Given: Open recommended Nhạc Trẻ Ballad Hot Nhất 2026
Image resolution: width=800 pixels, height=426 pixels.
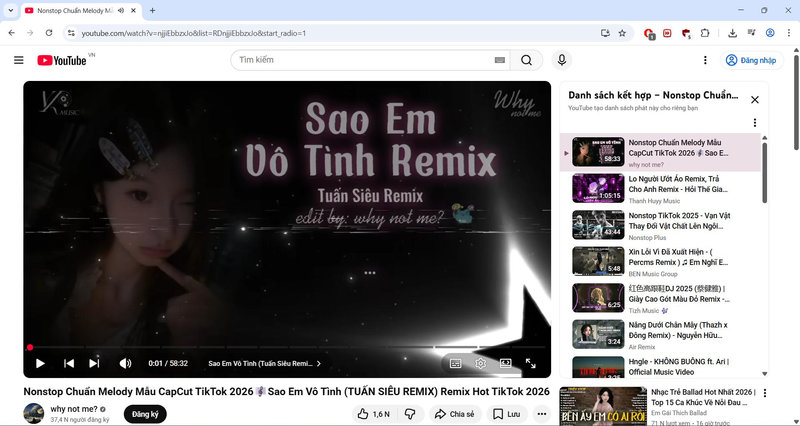Looking at the screenshot, I should coord(704,396).
